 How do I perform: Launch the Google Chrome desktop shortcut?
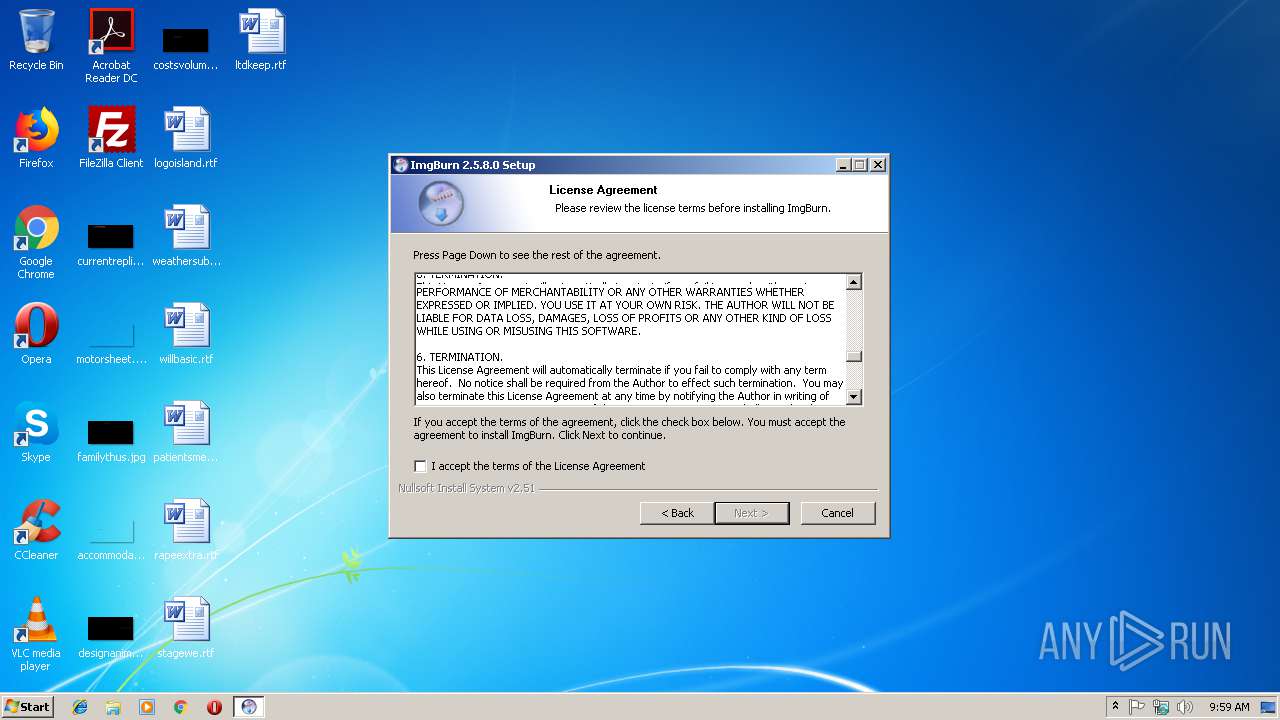[36, 242]
